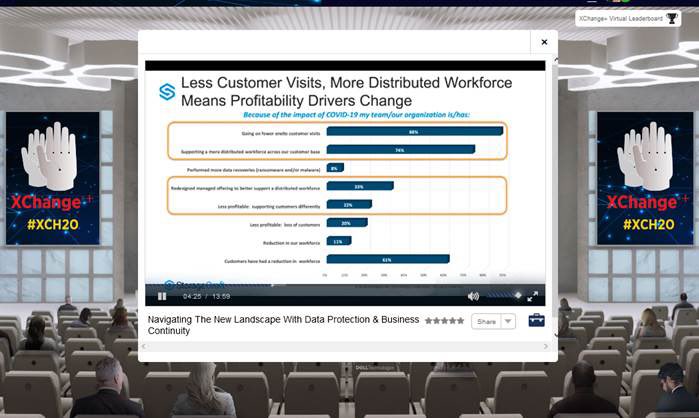Enter fullscreen video mode
699x418 pixels.
tap(532, 296)
